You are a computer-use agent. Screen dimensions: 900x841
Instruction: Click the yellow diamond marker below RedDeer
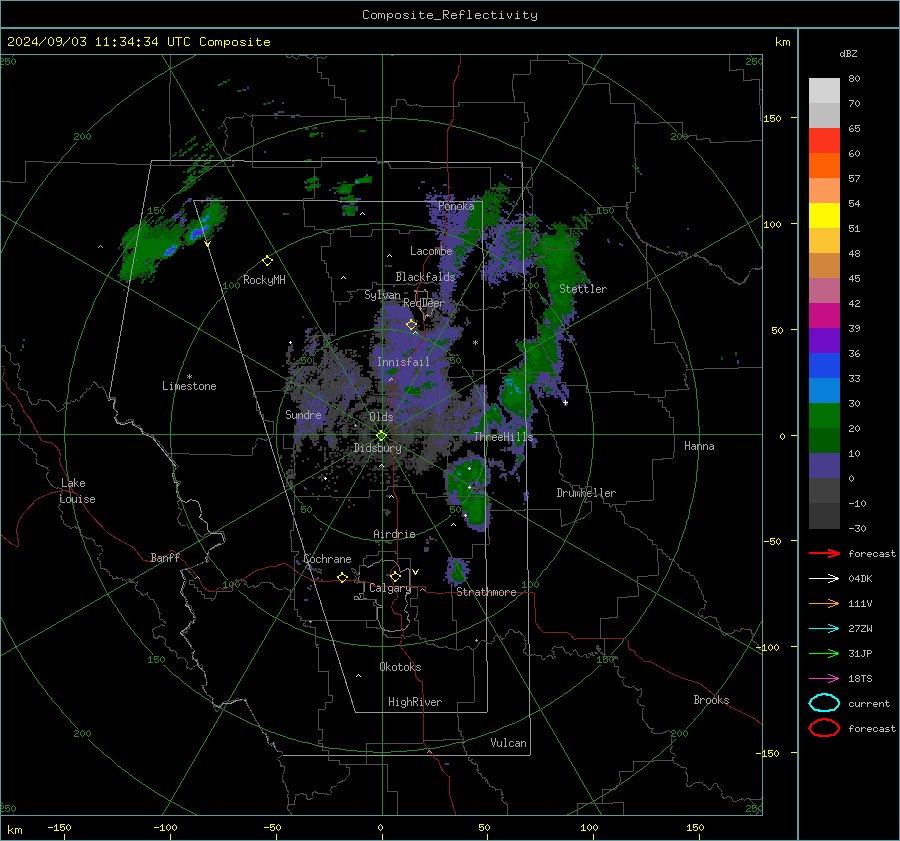411,325
